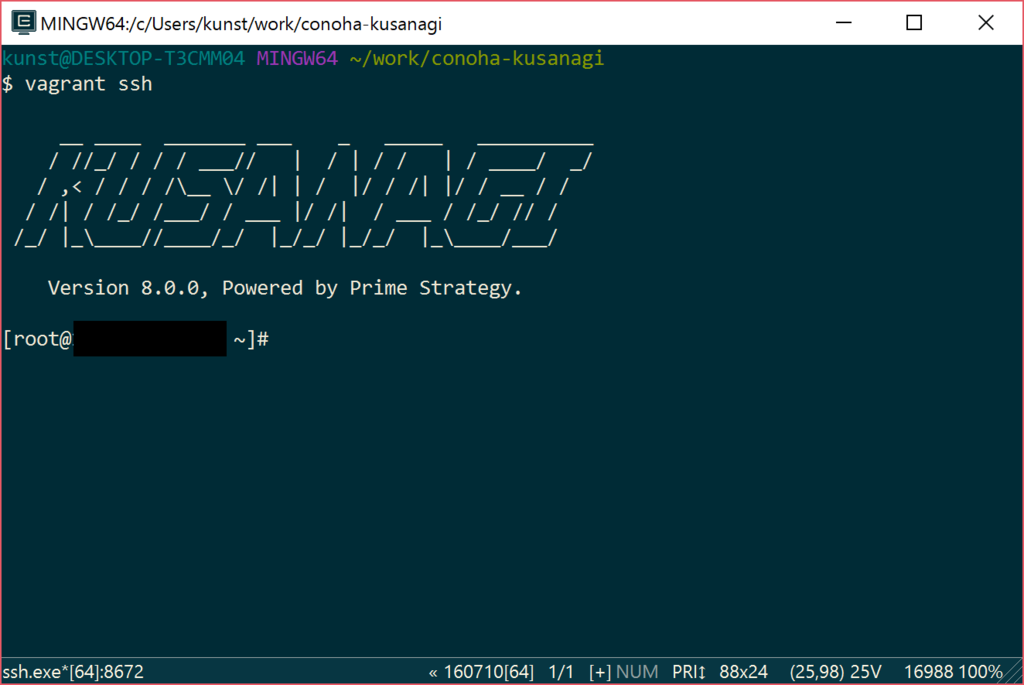The width and height of the screenshot is (1024, 685).
Task: Click 'ssh.exe*[64]:8672' in status bar
Action: [x=72, y=672]
